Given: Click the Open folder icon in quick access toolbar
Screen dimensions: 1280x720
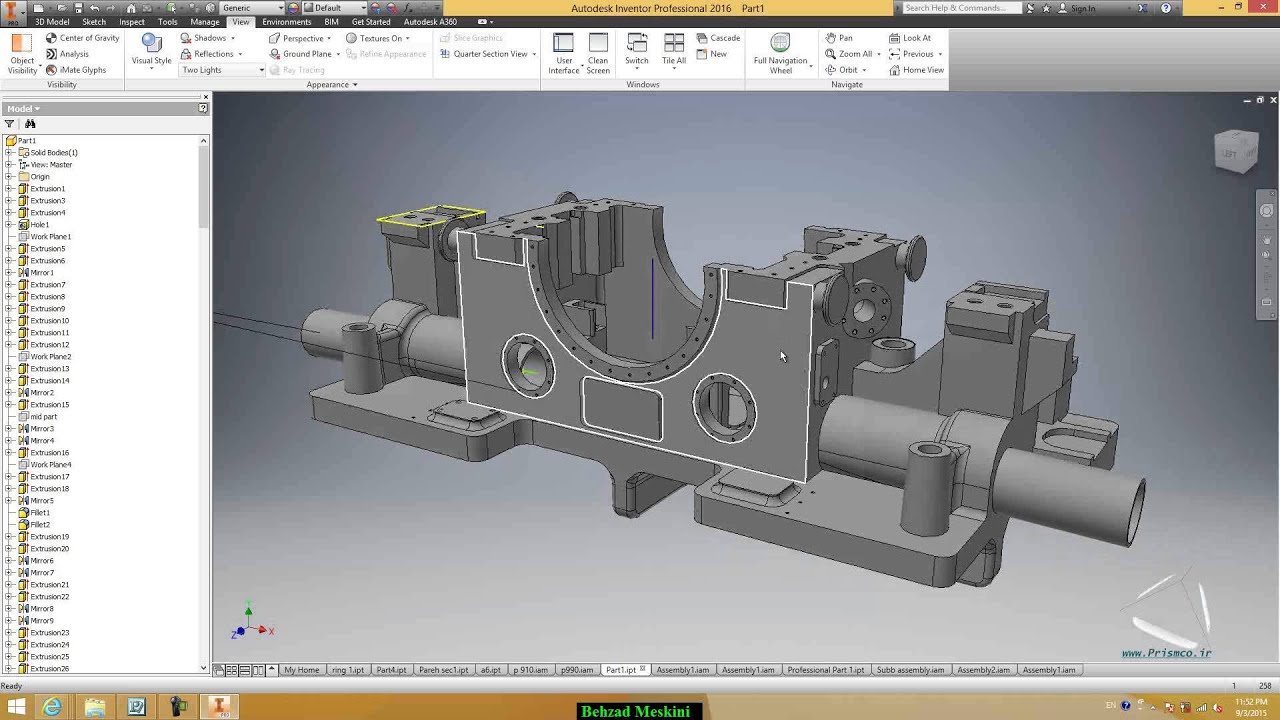Looking at the screenshot, I should coord(62,8).
